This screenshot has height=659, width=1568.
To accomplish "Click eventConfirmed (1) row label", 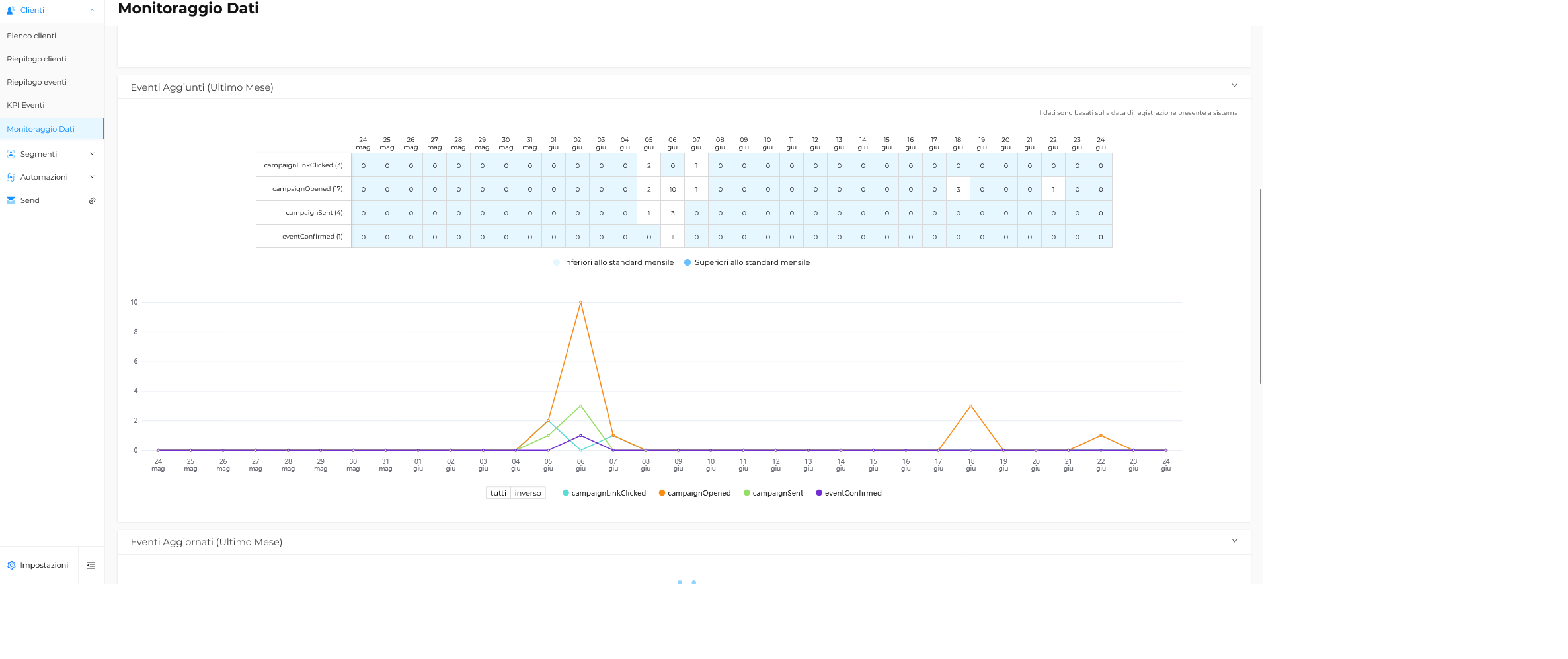I will pos(312,237).
